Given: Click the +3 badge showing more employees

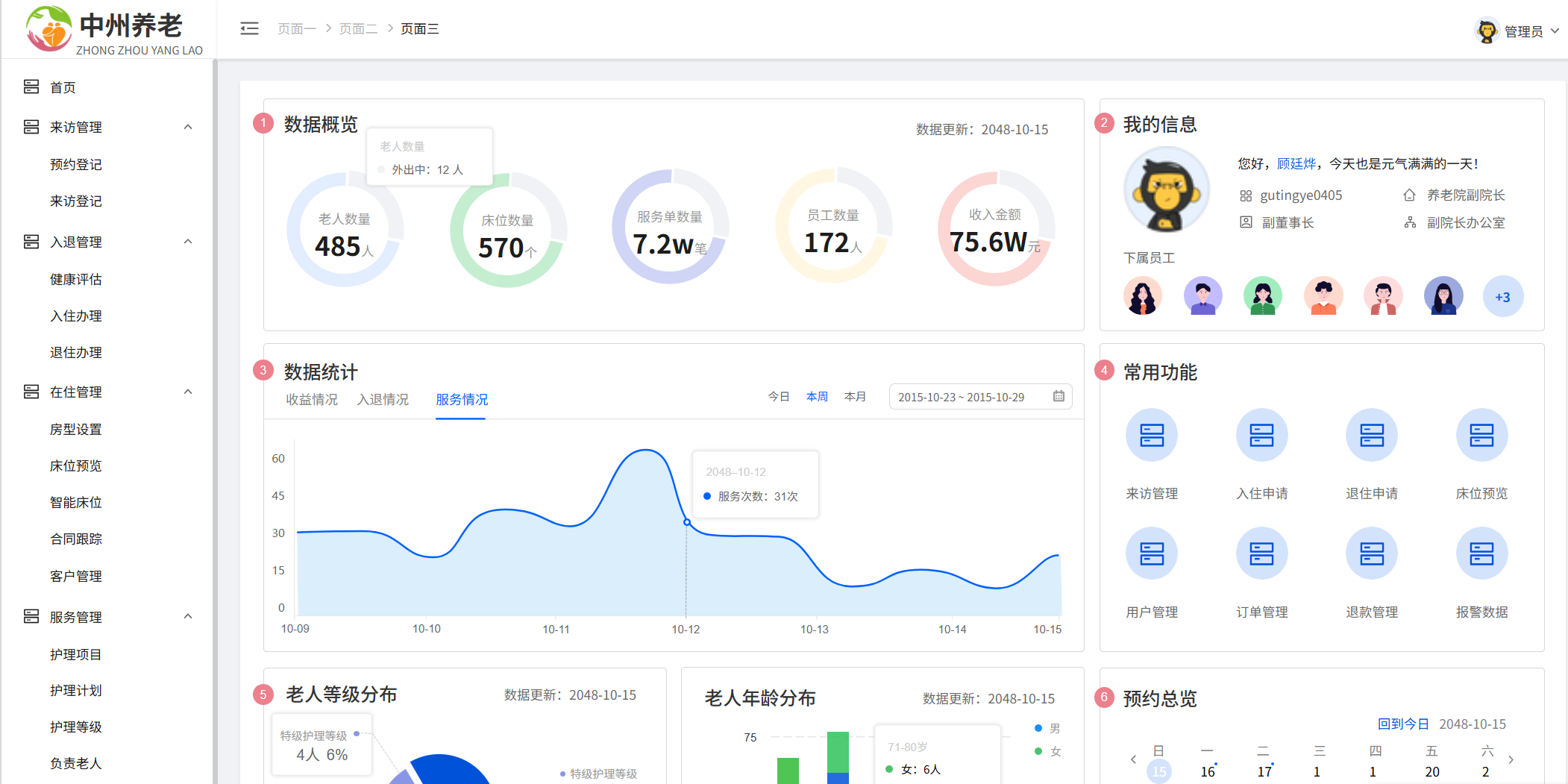Looking at the screenshot, I should (1503, 296).
